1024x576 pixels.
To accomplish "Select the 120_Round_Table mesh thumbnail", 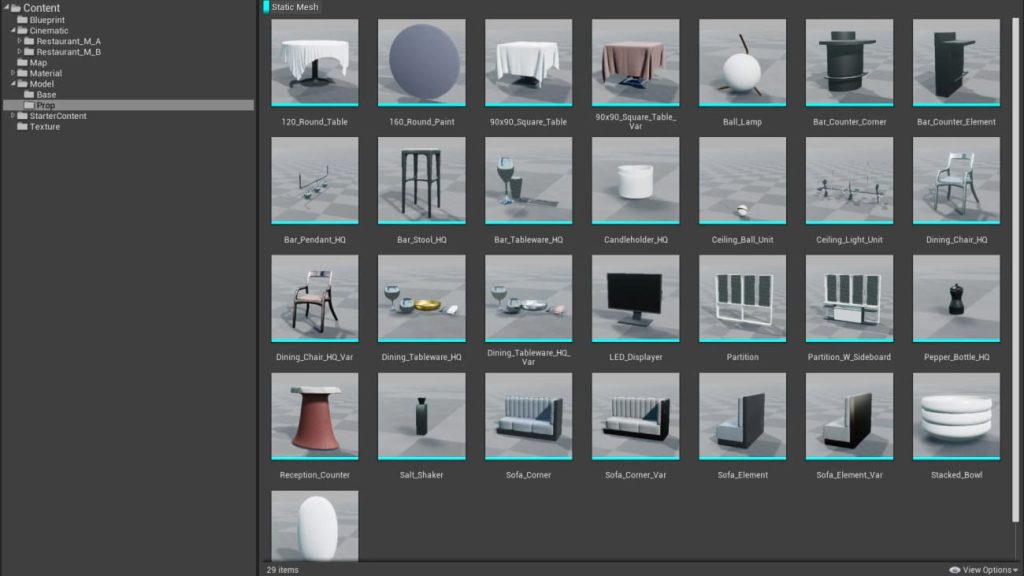I will 314,62.
